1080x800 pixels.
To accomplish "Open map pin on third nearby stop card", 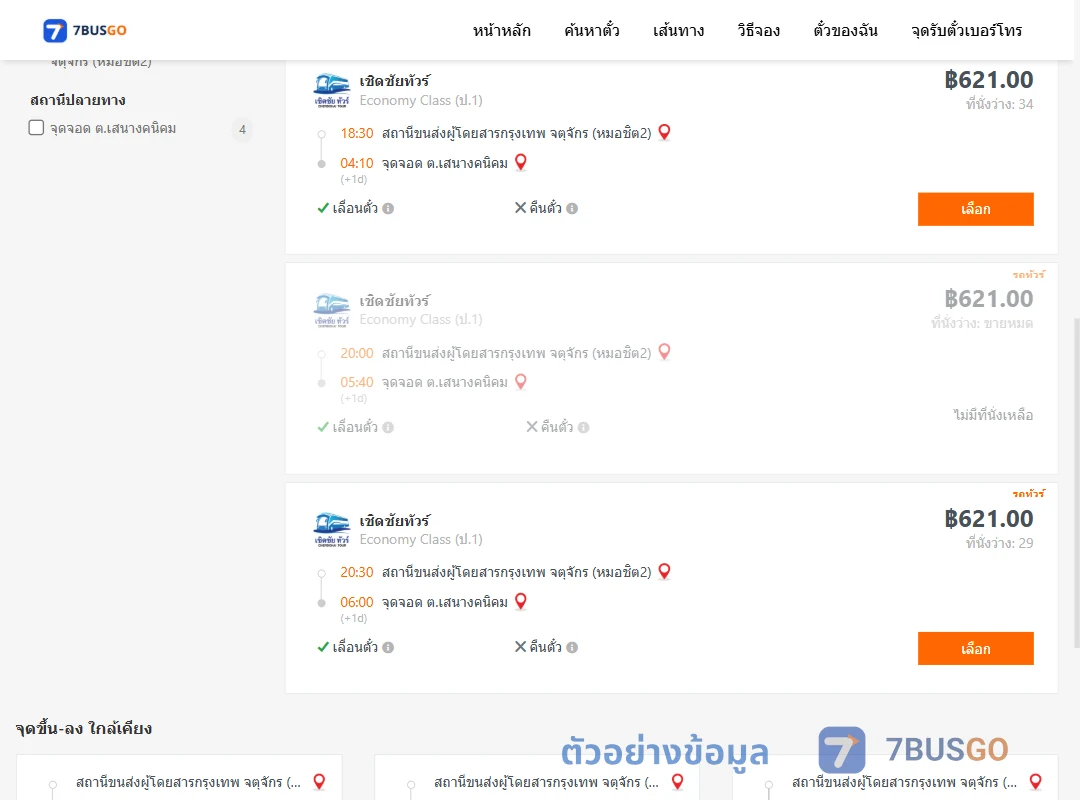I will point(1035,781).
